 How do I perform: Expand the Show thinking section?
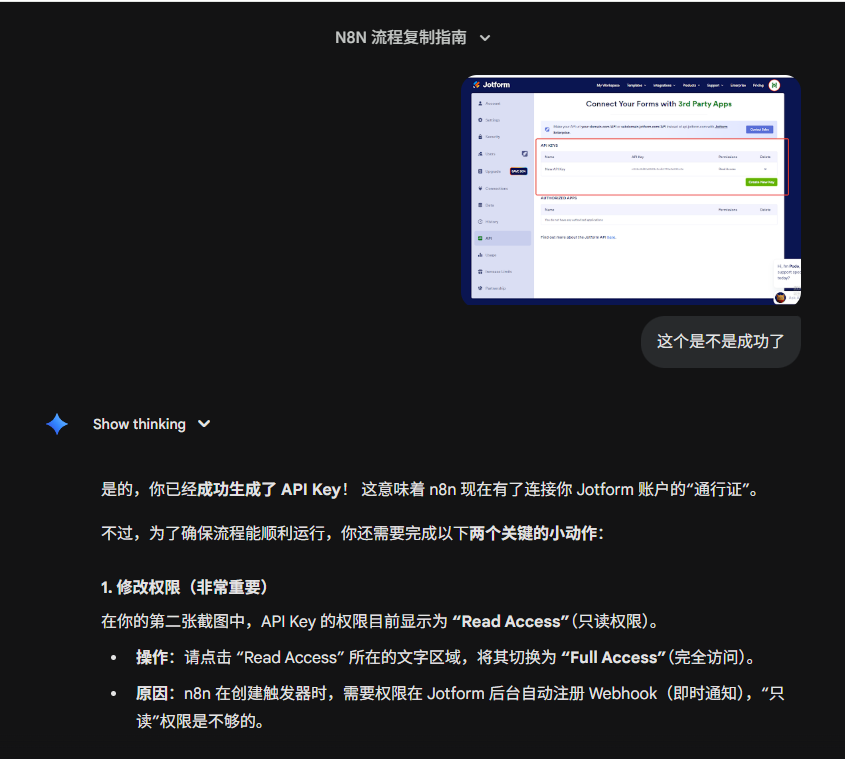151,424
